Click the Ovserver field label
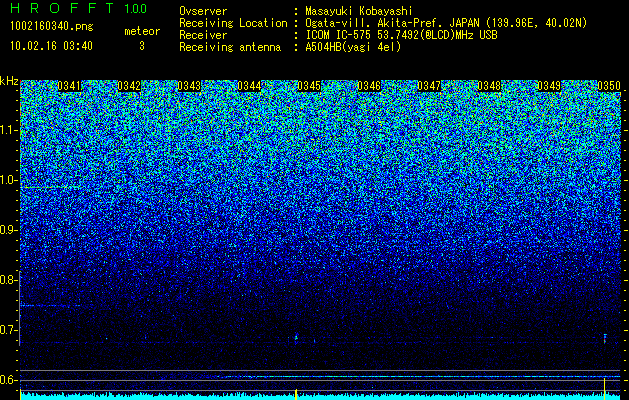Image resolution: width=629 pixels, height=400 pixels. [203, 11]
